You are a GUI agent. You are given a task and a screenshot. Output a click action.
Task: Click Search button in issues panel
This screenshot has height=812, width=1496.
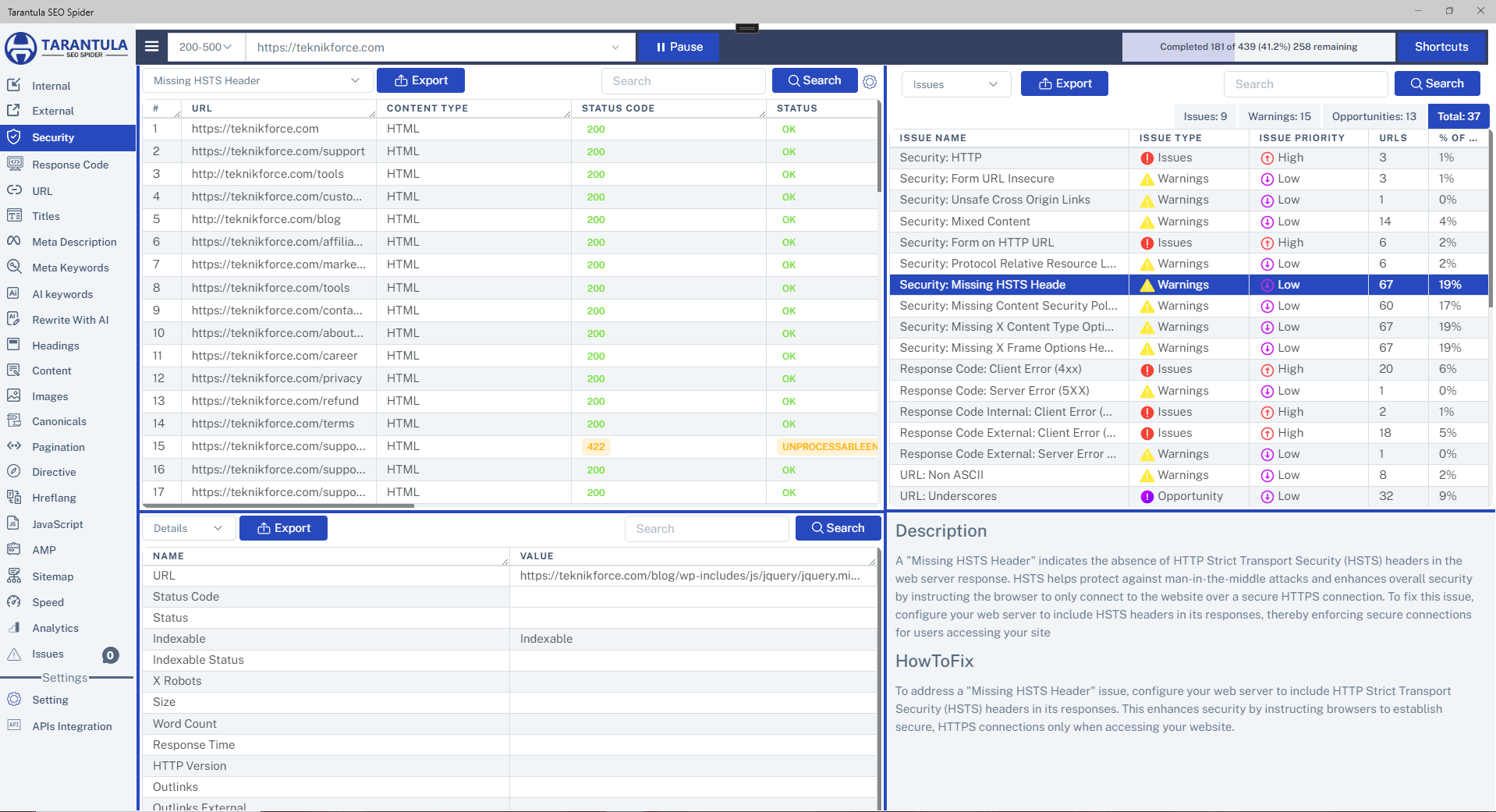(1437, 83)
